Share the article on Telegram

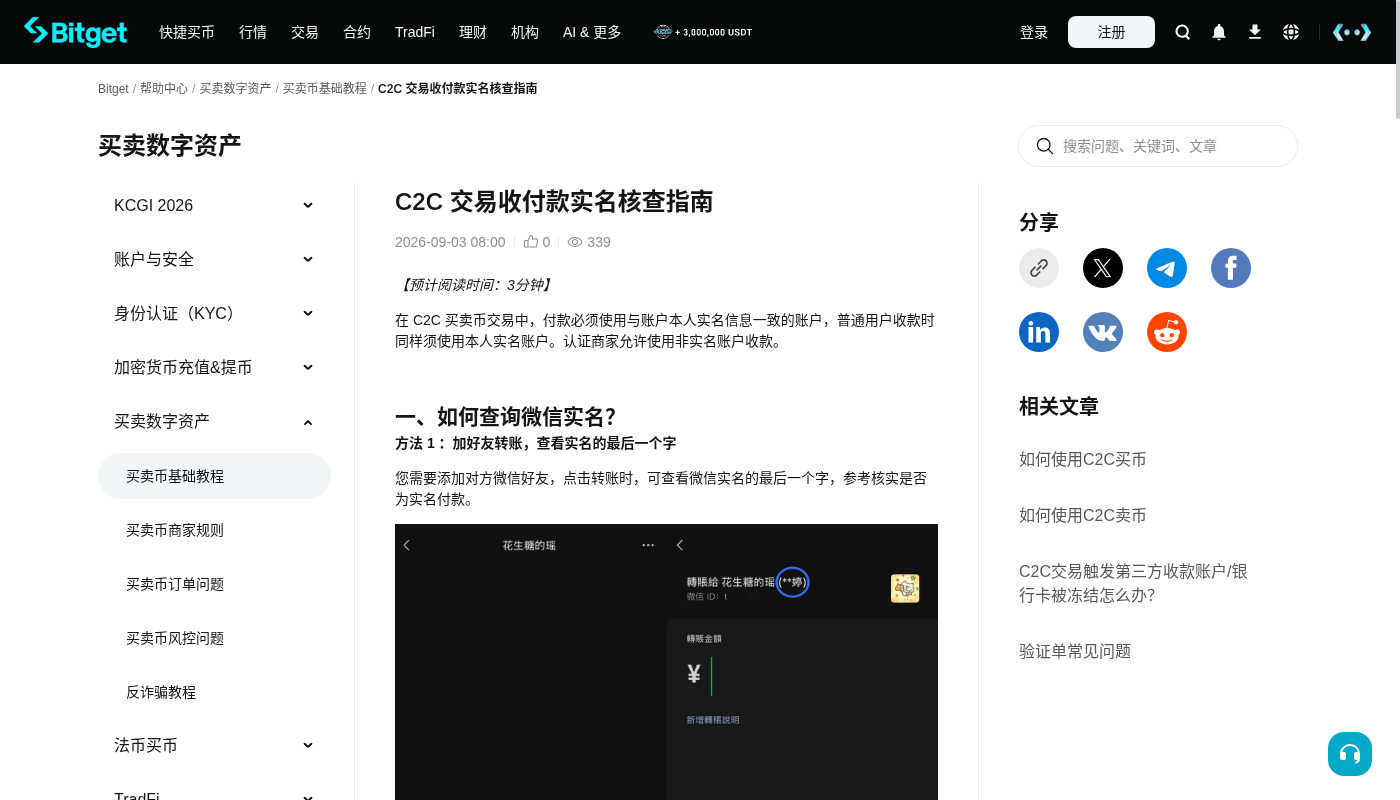1167,268
